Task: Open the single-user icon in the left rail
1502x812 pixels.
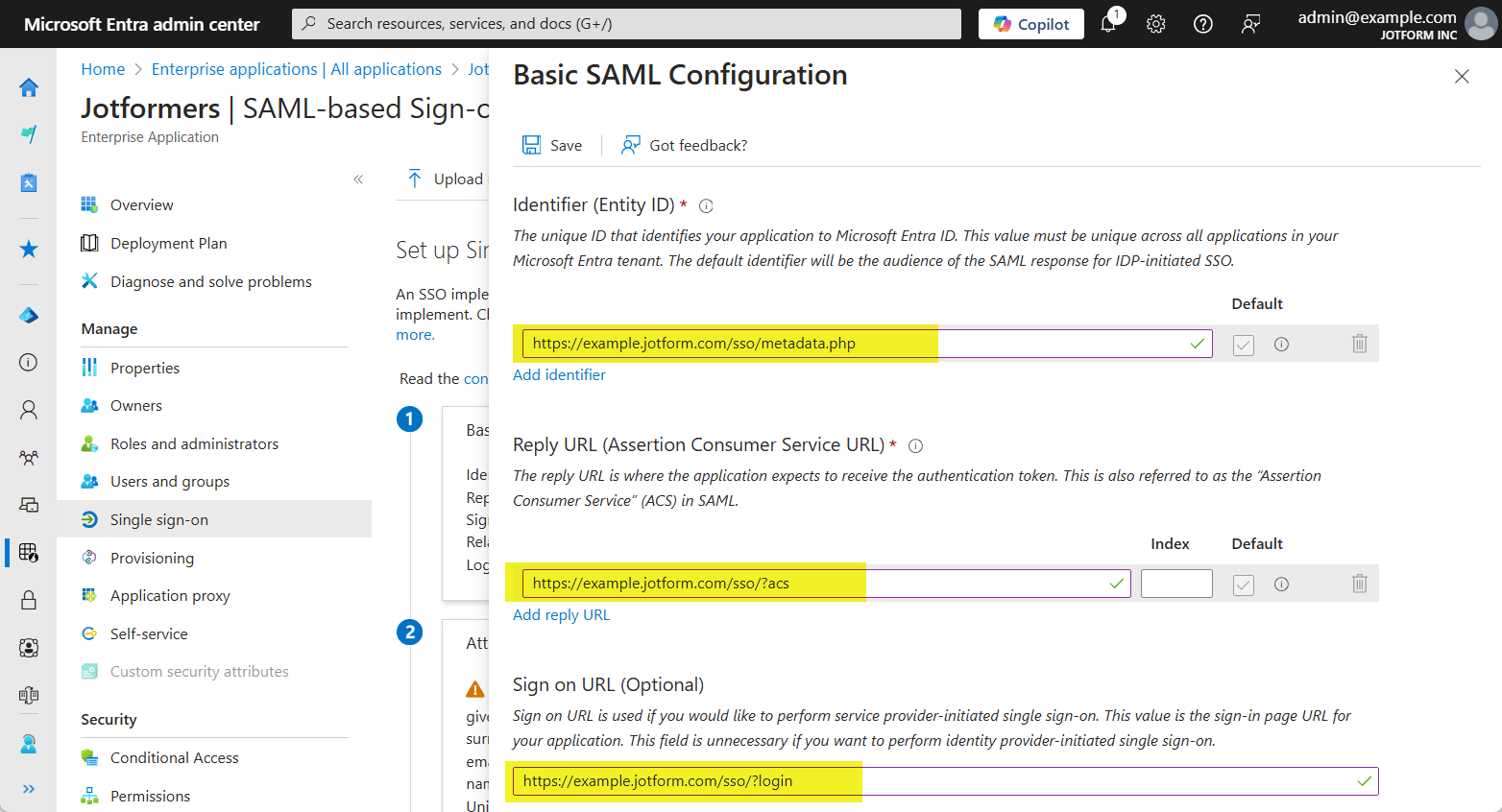Action: [x=29, y=410]
